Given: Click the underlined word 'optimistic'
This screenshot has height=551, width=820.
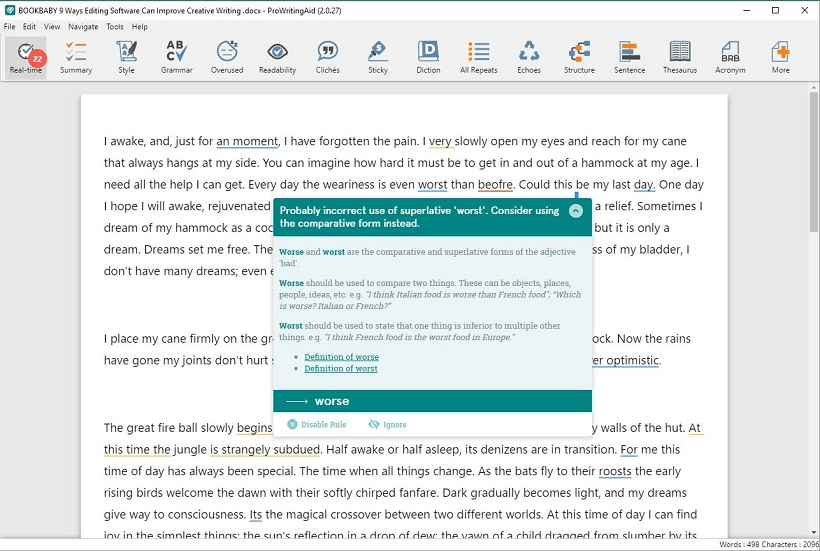Looking at the screenshot, I should (x=633, y=360).
